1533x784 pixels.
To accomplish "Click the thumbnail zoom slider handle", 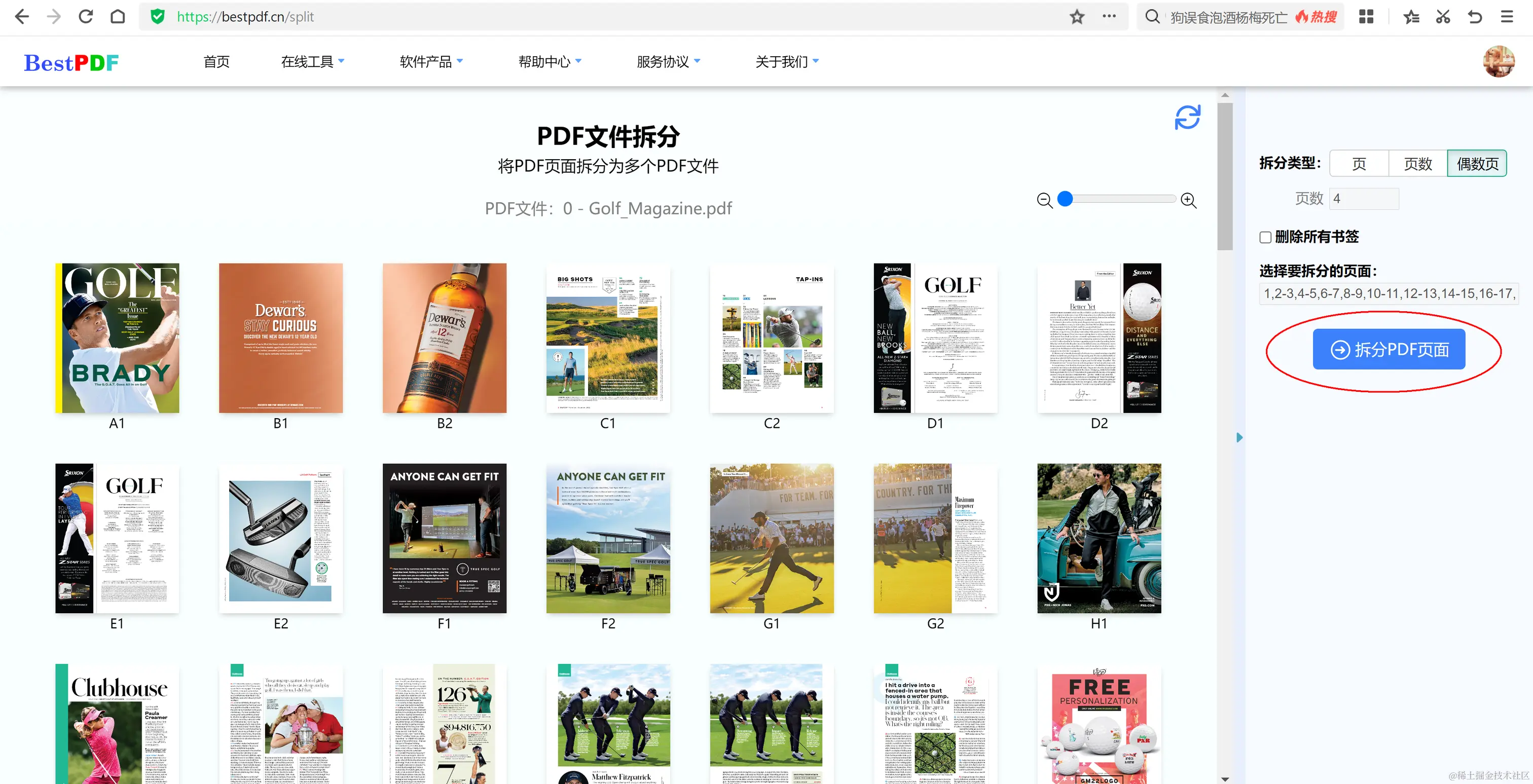I will pyautogui.click(x=1065, y=199).
